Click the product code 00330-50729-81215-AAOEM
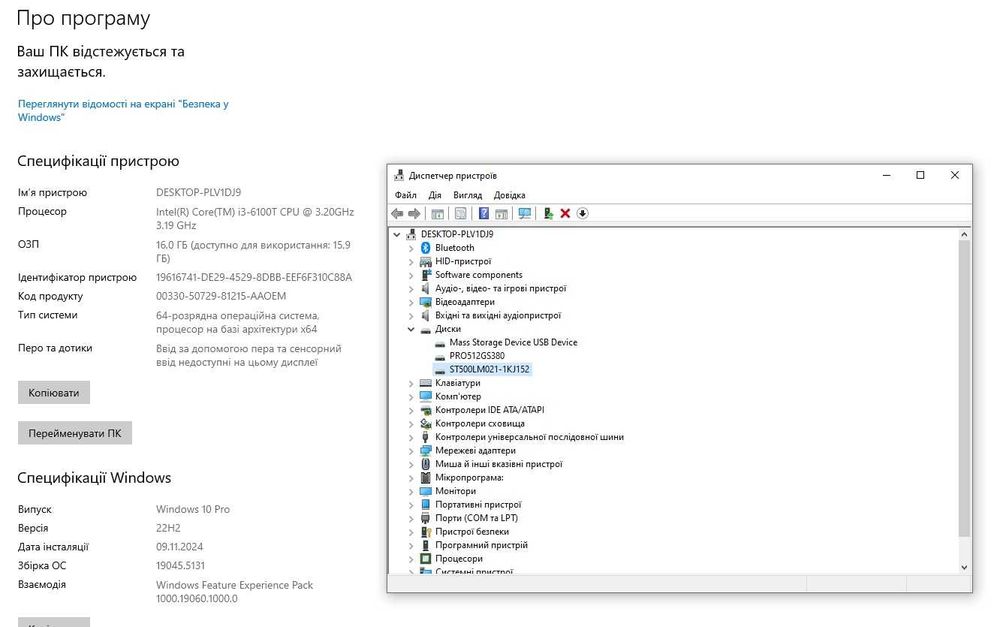The image size is (1000, 627). (x=221, y=296)
